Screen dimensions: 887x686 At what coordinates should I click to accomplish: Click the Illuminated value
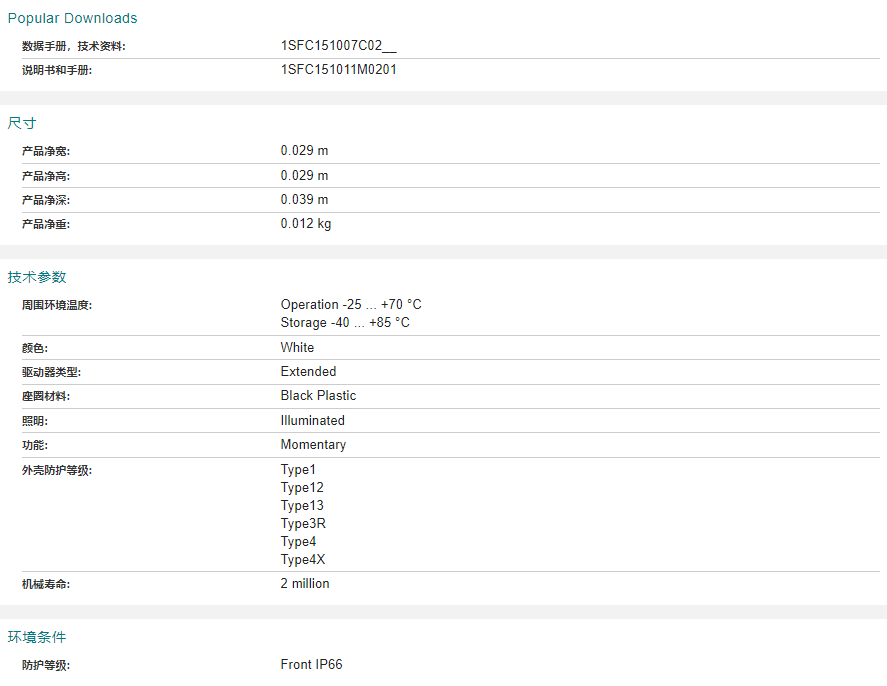coord(312,420)
